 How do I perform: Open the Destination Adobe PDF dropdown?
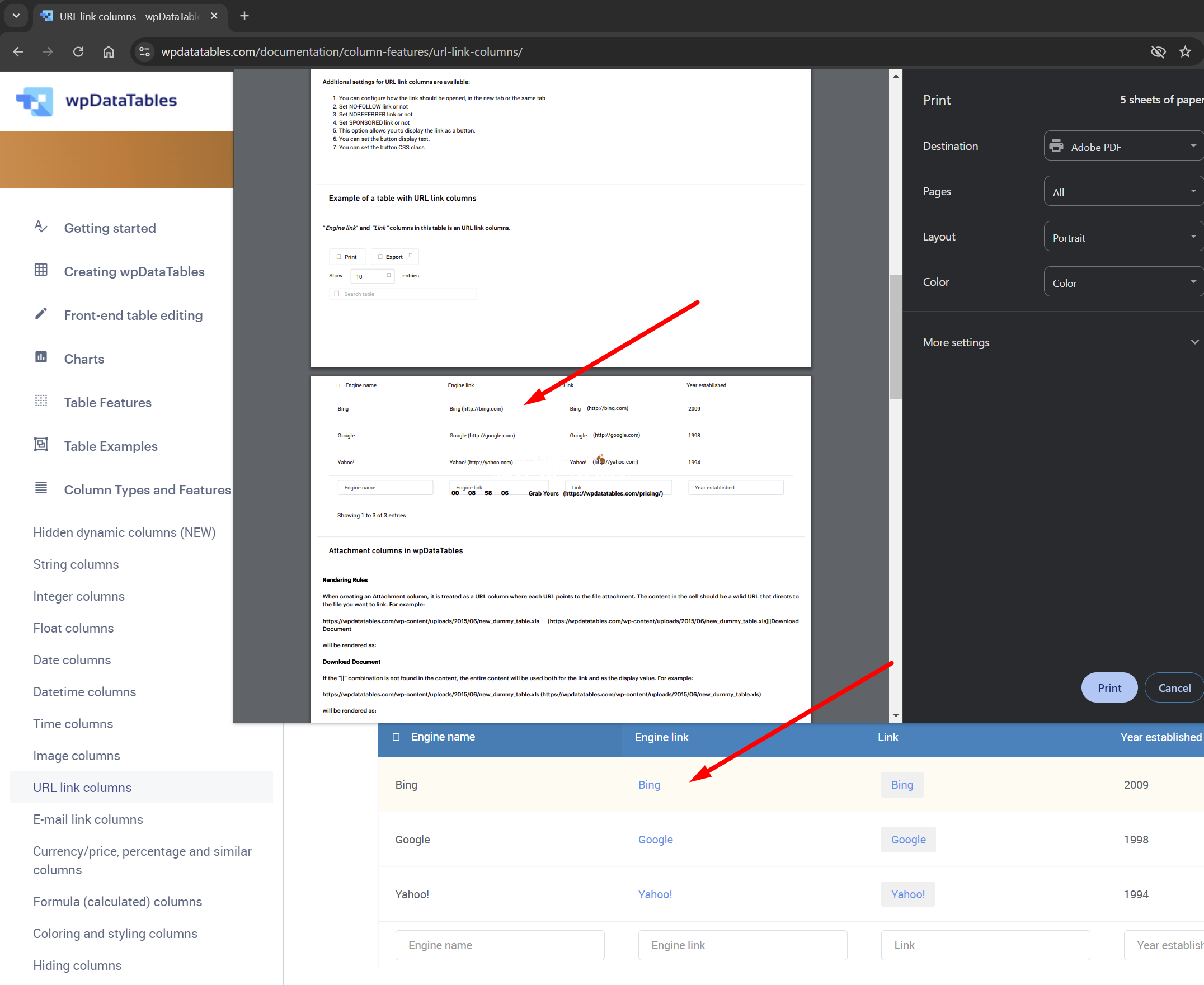point(1123,146)
